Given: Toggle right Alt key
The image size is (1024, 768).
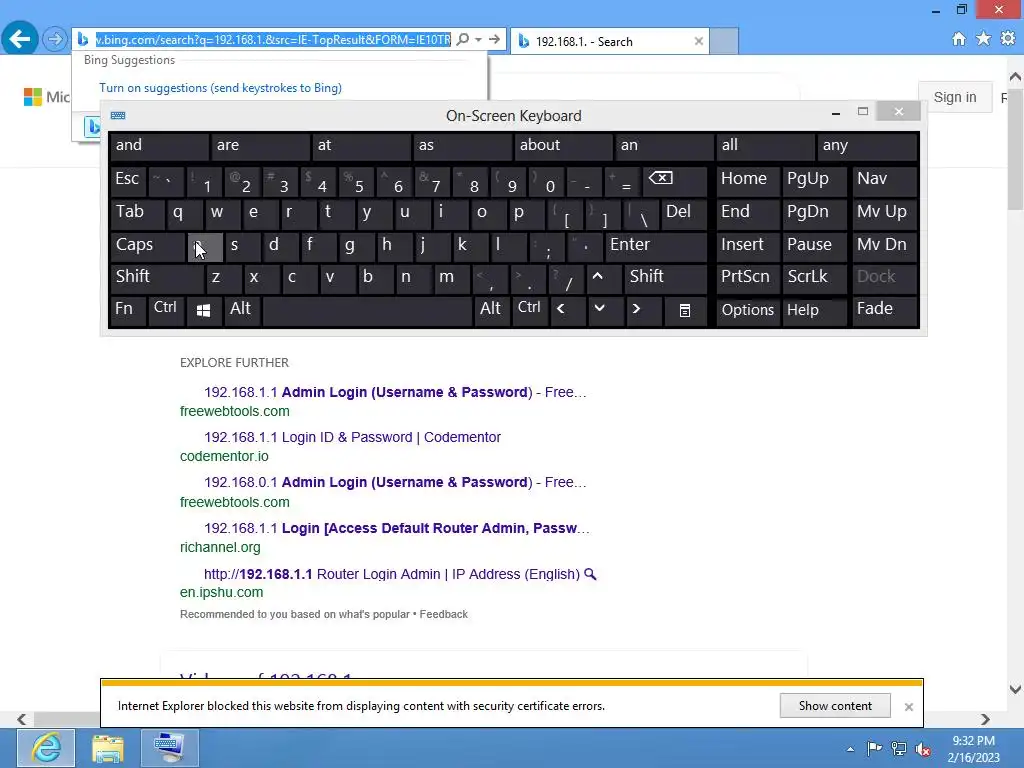Looking at the screenshot, I should [491, 310].
